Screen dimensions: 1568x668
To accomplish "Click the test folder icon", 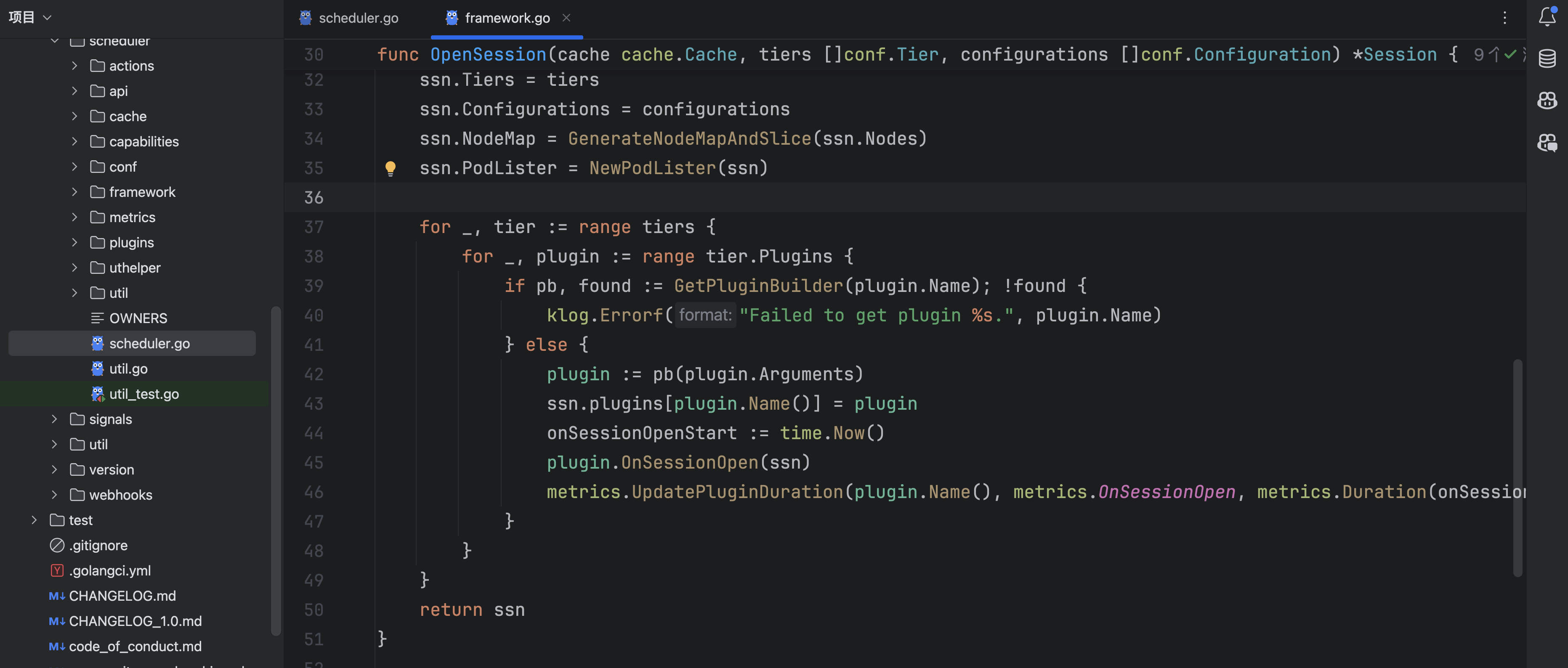I will pos(57,520).
